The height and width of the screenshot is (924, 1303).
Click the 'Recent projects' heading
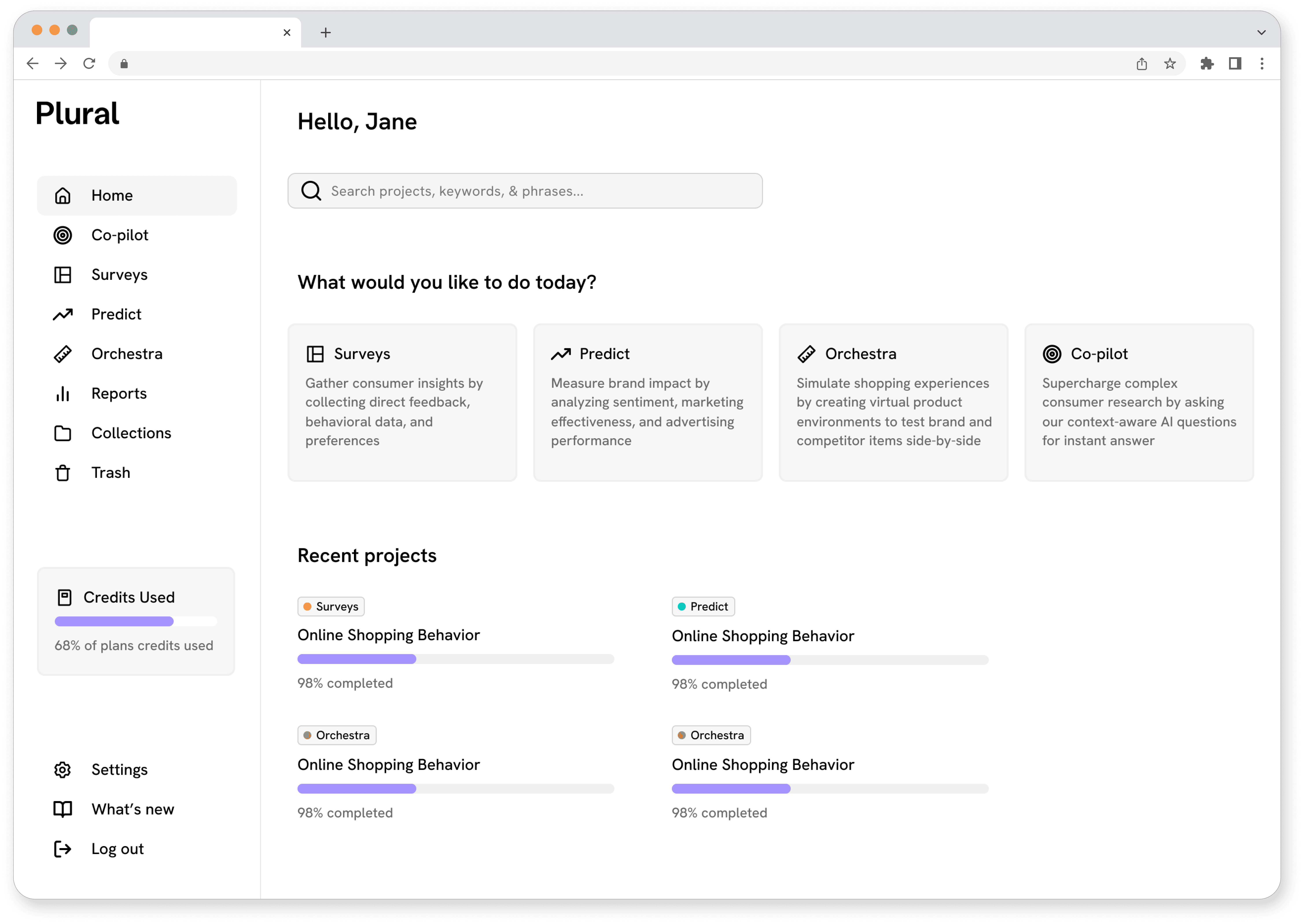[x=367, y=556]
